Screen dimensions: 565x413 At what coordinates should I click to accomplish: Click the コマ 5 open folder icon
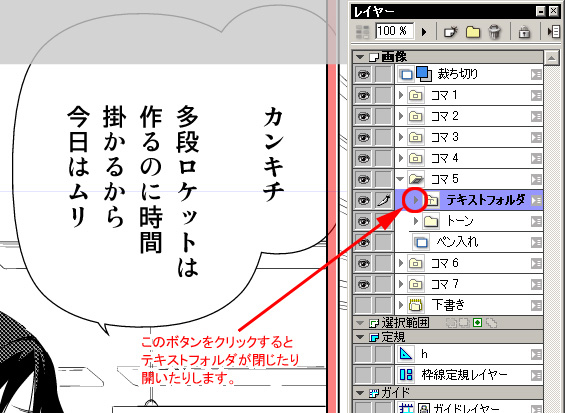(416, 179)
